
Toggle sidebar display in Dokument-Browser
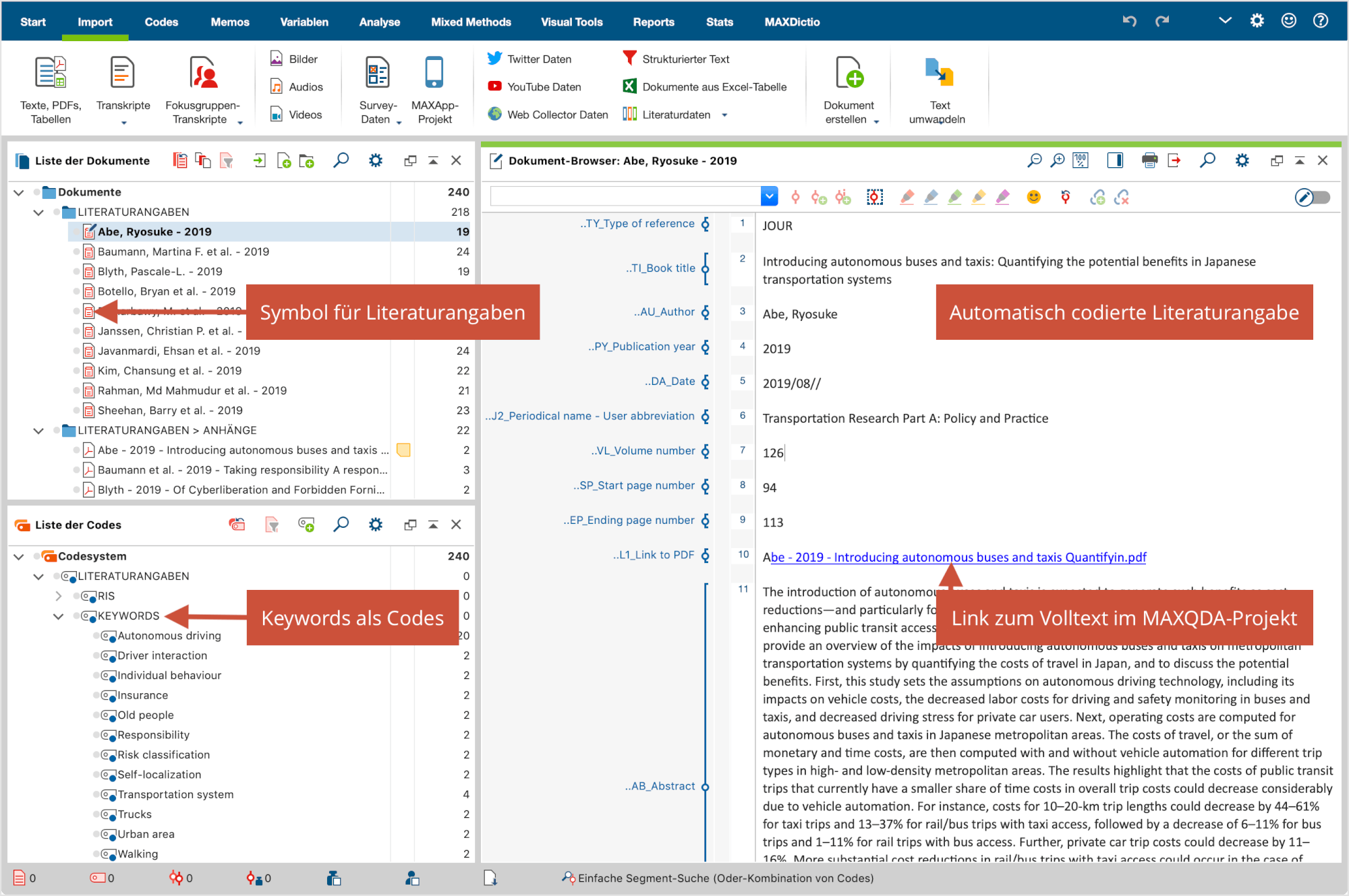pos(1115,160)
